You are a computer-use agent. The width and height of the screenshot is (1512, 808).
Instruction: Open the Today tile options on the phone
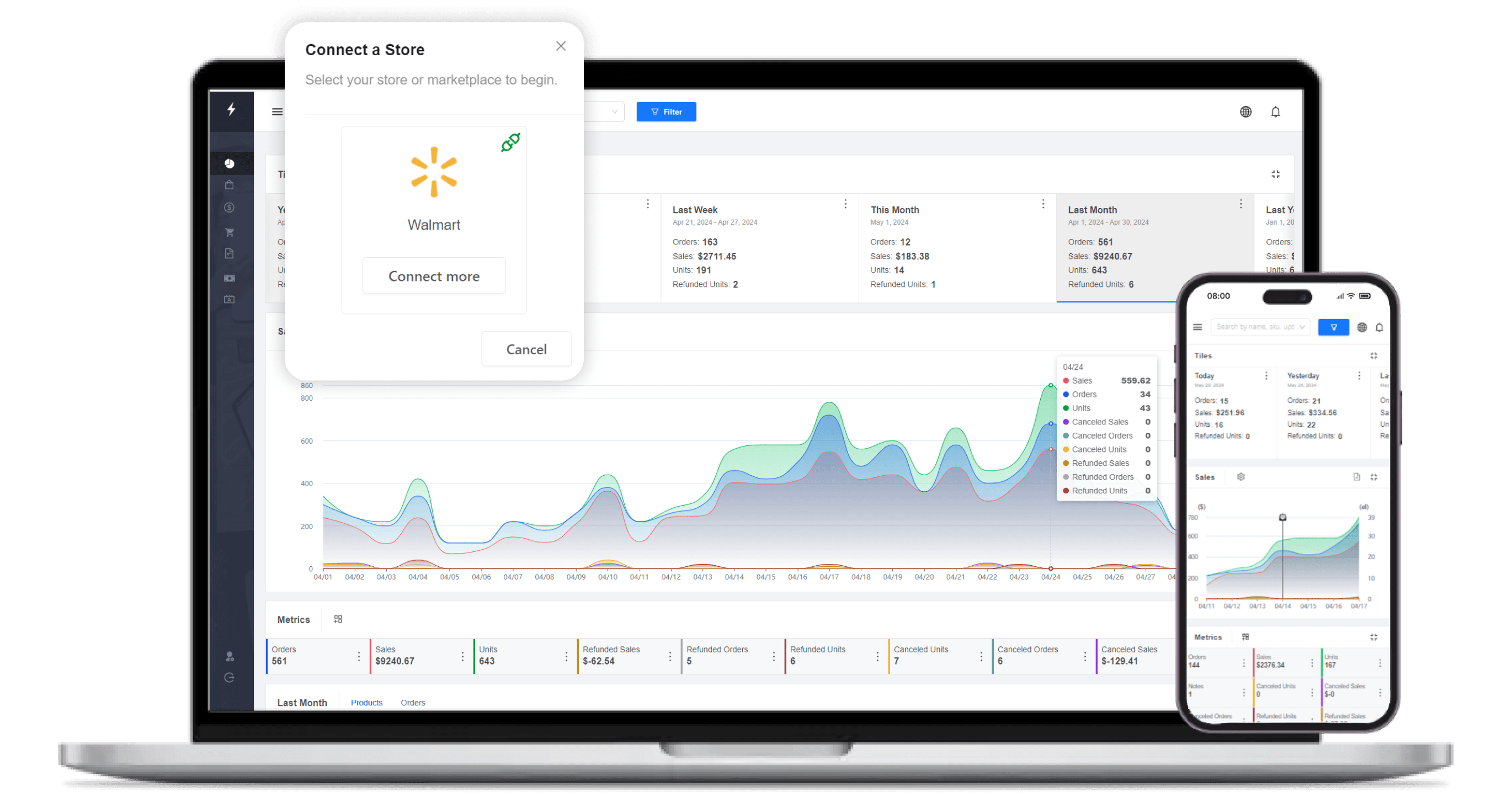(x=1266, y=376)
